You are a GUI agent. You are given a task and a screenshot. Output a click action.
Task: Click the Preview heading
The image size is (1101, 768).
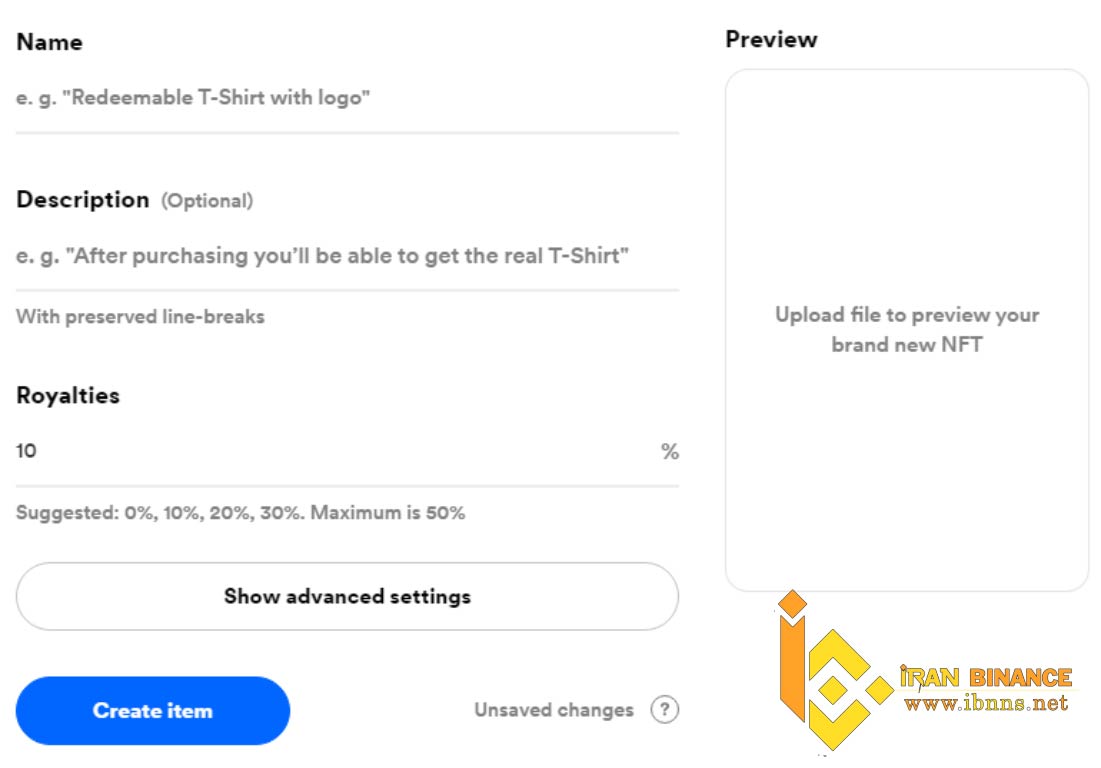(771, 39)
